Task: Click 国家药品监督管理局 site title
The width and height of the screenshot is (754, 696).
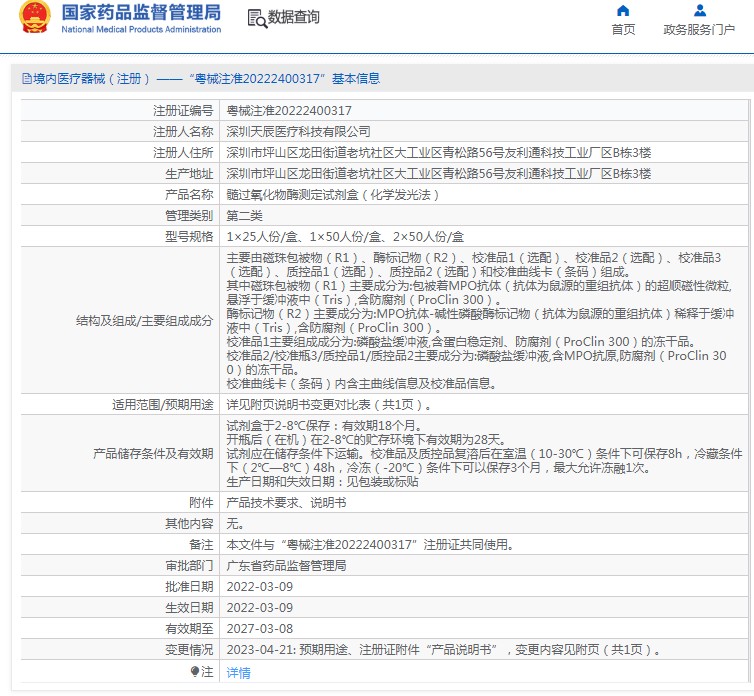Action: click(141, 13)
